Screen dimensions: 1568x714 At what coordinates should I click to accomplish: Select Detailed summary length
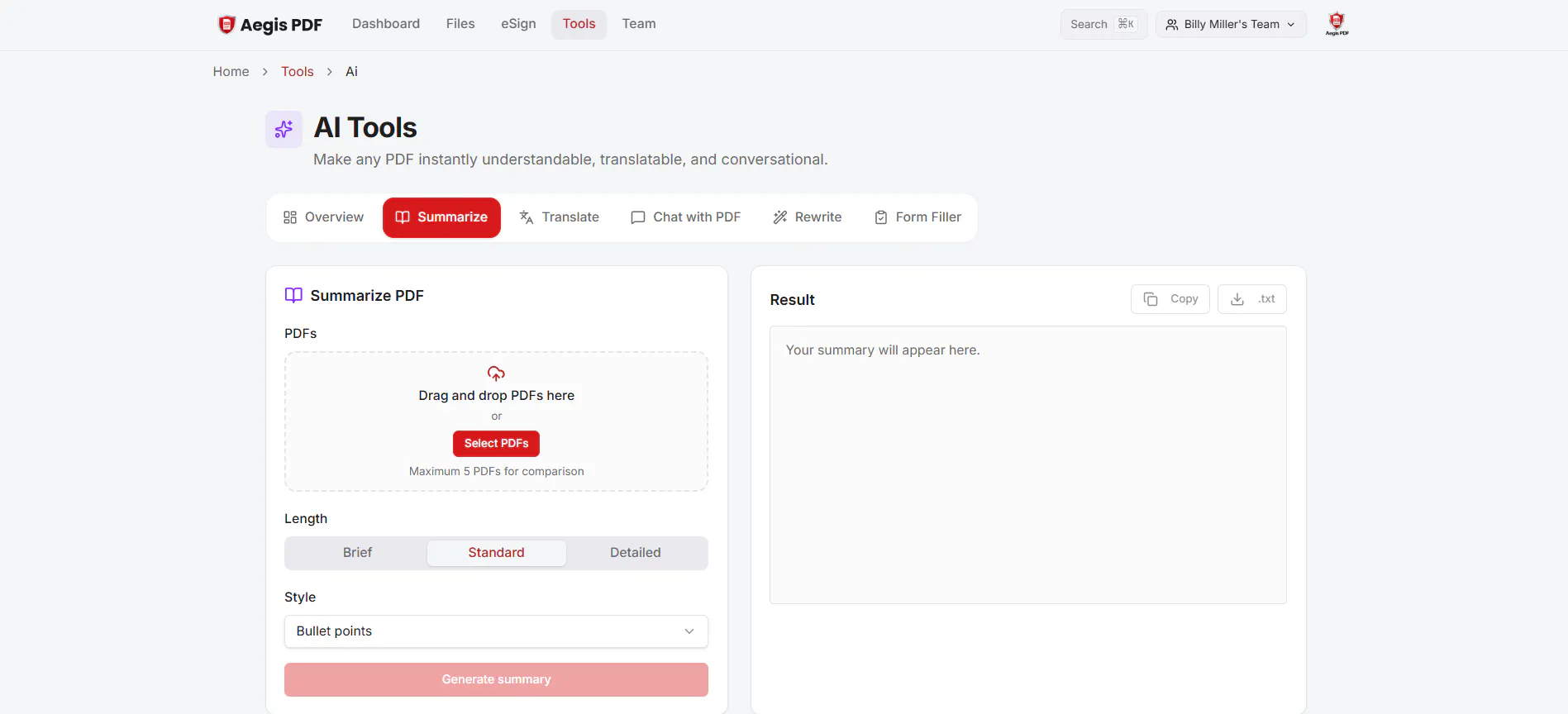pos(636,553)
